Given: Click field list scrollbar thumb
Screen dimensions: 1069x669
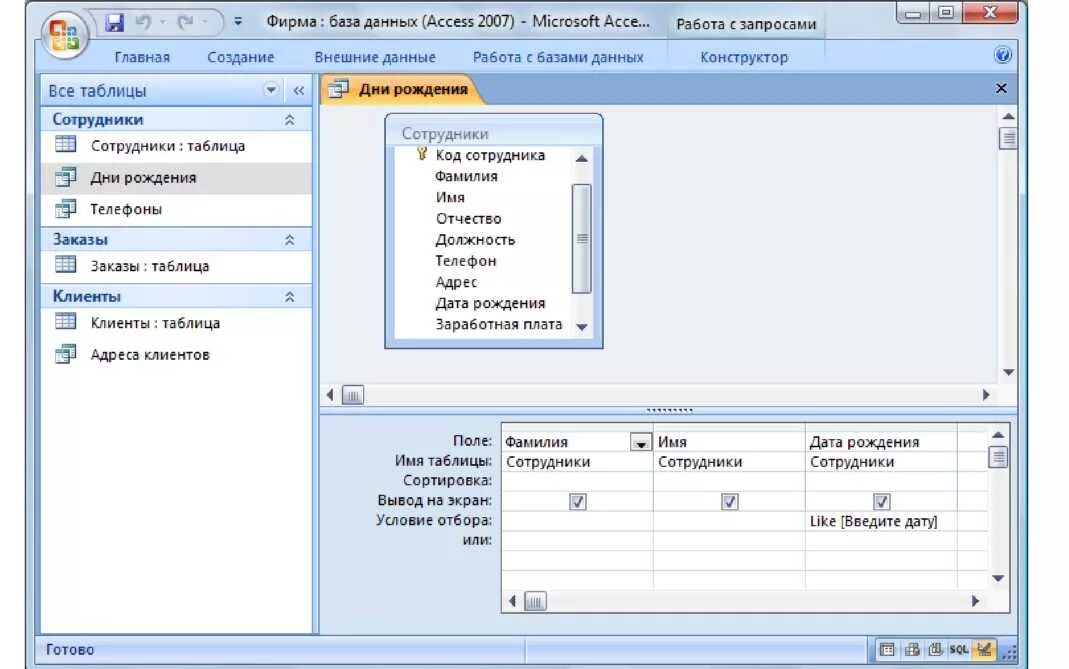Looking at the screenshot, I should 582,239.
